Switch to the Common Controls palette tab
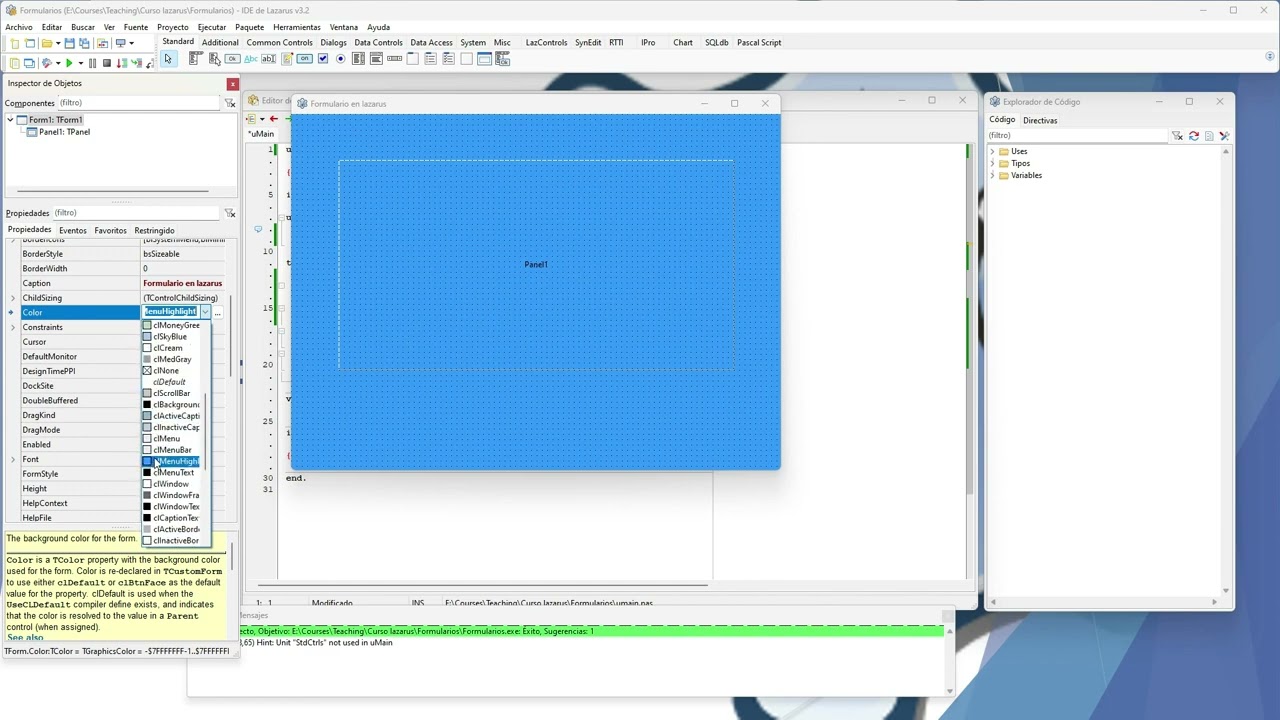Screen dimensions: 1280x720 (x=279, y=43)
